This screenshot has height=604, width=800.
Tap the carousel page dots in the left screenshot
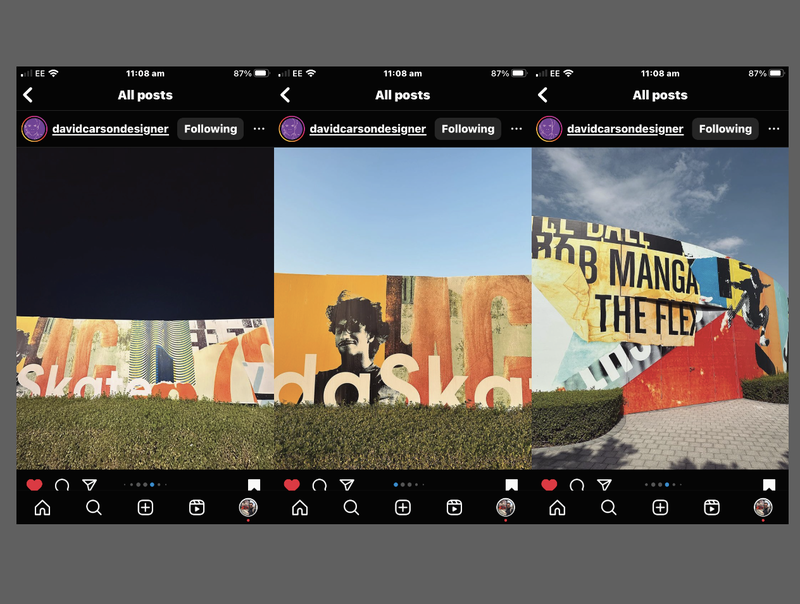(145, 485)
